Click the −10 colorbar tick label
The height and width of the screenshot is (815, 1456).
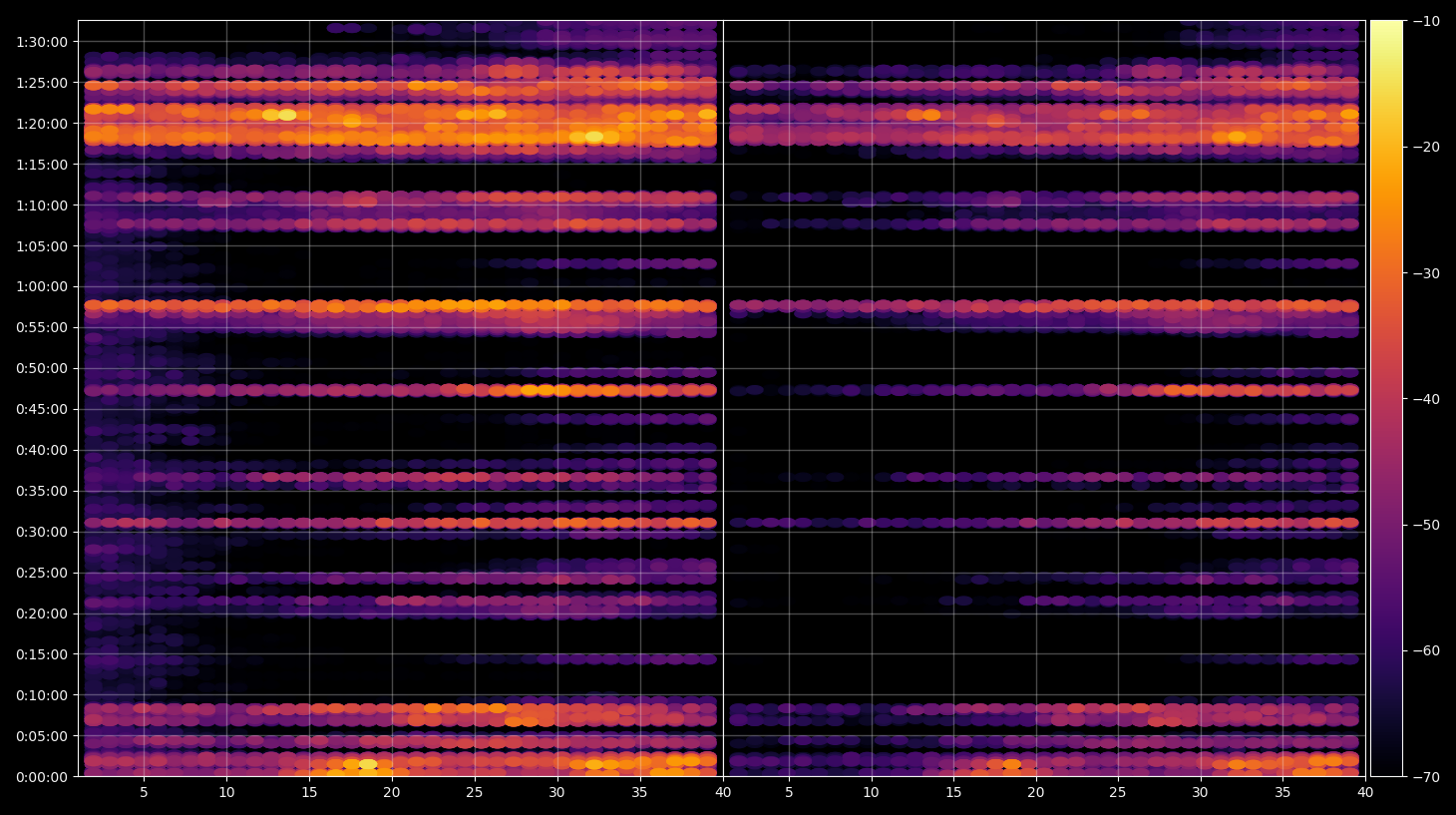point(1426,21)
